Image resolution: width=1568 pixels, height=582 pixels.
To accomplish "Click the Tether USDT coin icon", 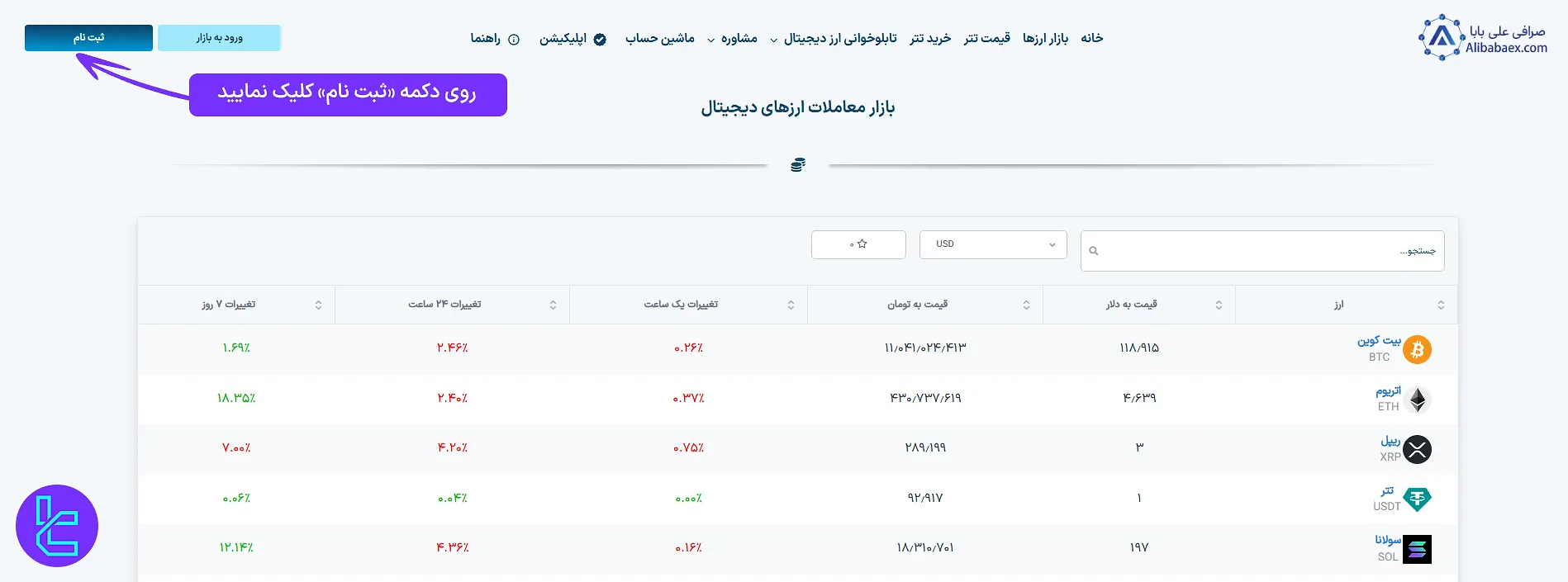I will (x=1417, y=499).
